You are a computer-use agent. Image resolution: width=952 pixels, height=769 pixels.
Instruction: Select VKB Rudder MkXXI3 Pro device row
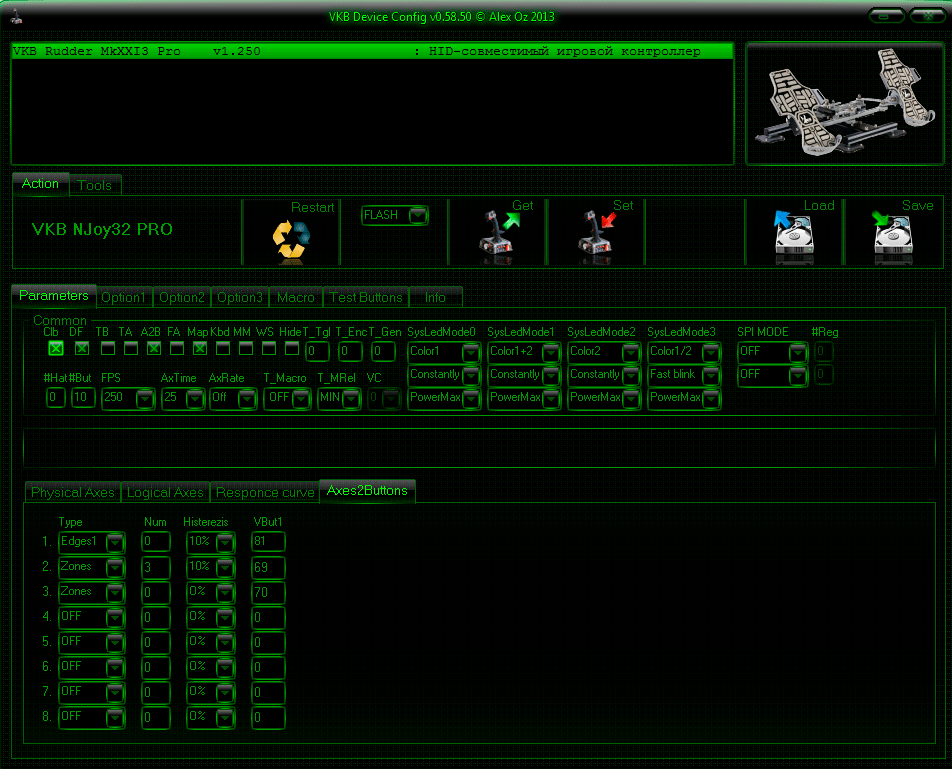pyautogui.click(x=372, y=52)
